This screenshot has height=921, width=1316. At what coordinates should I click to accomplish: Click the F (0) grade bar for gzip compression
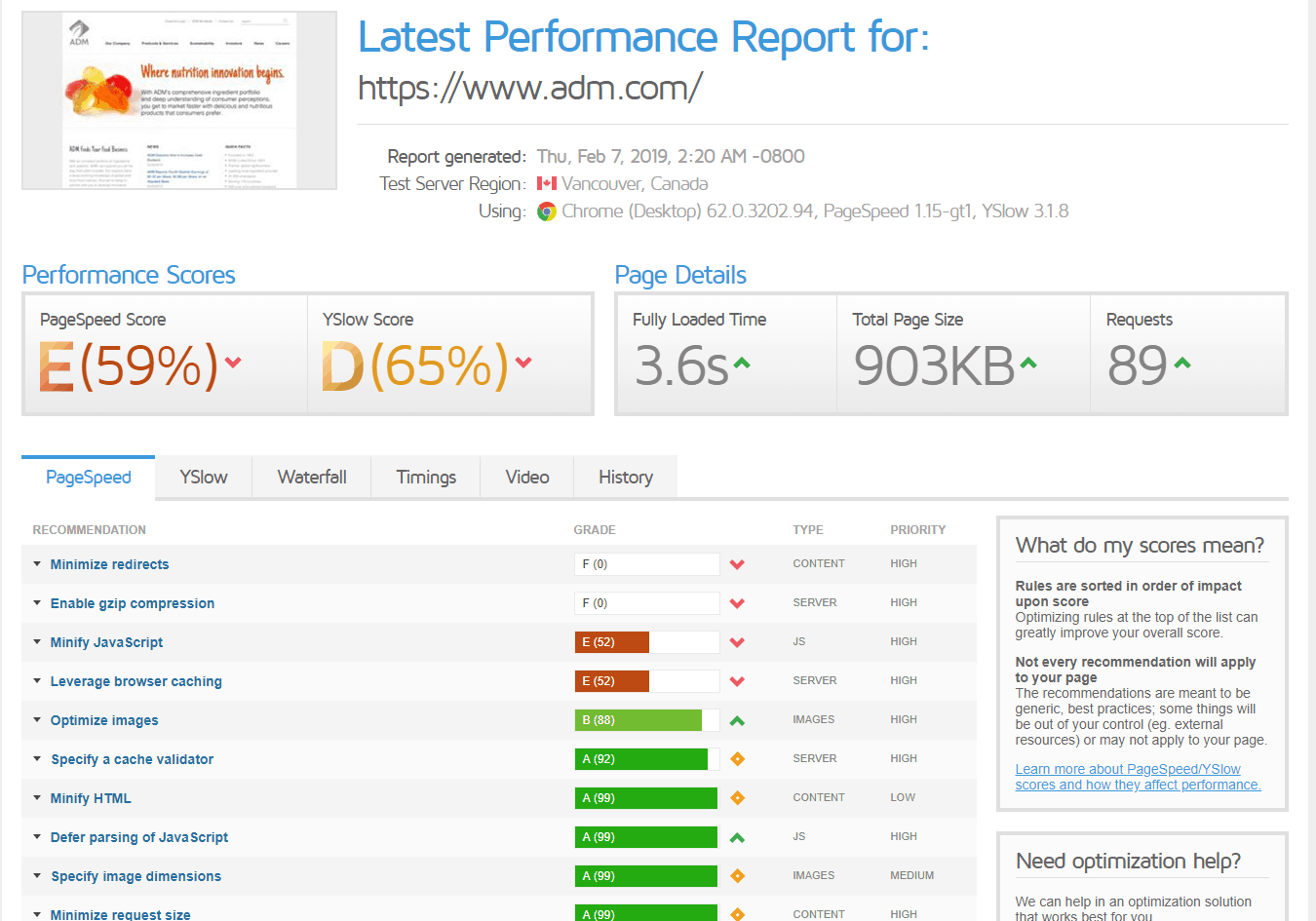point(646,603)
